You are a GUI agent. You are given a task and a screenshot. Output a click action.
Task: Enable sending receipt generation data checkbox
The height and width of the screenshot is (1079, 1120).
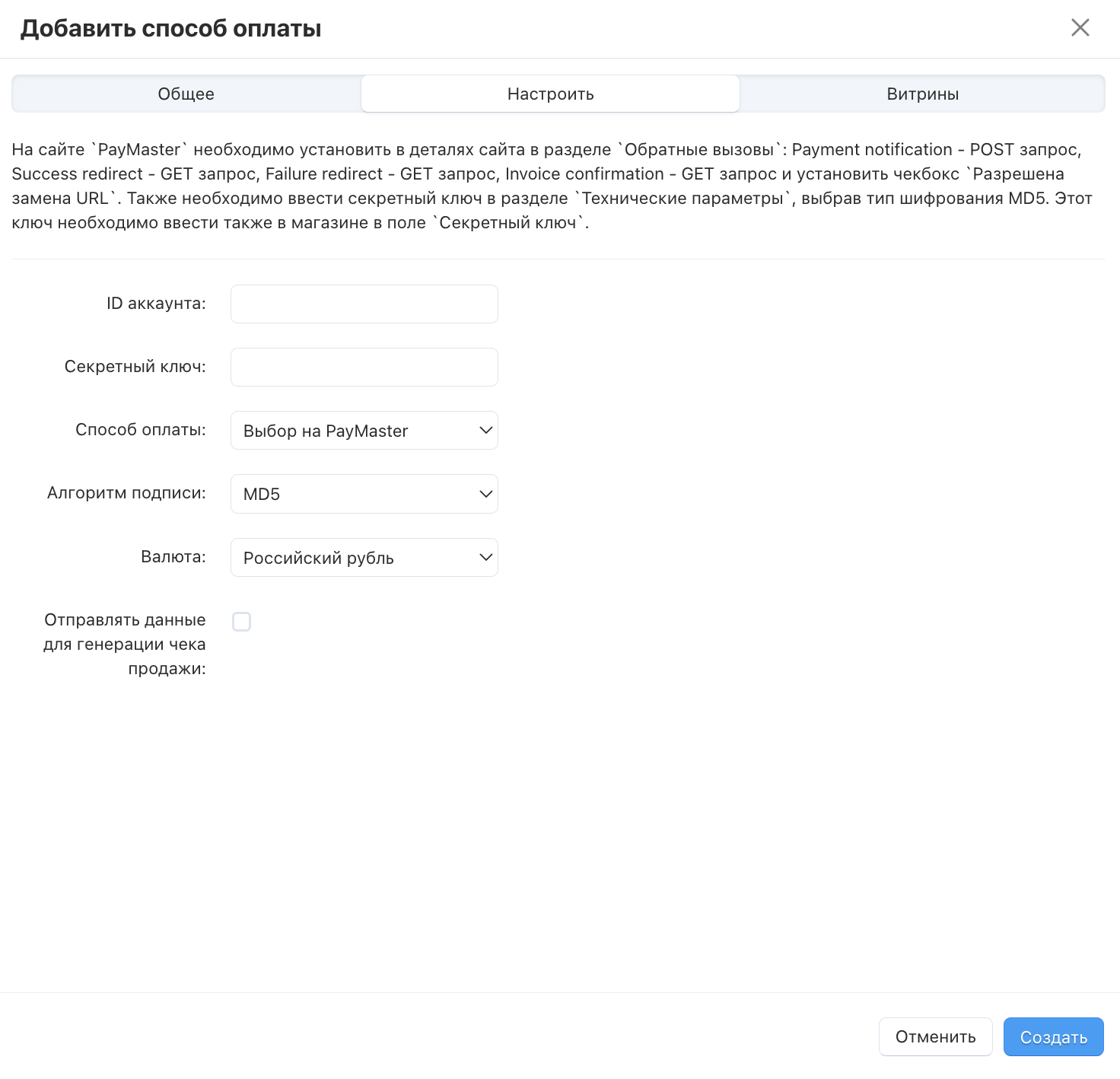pos(242,622)
